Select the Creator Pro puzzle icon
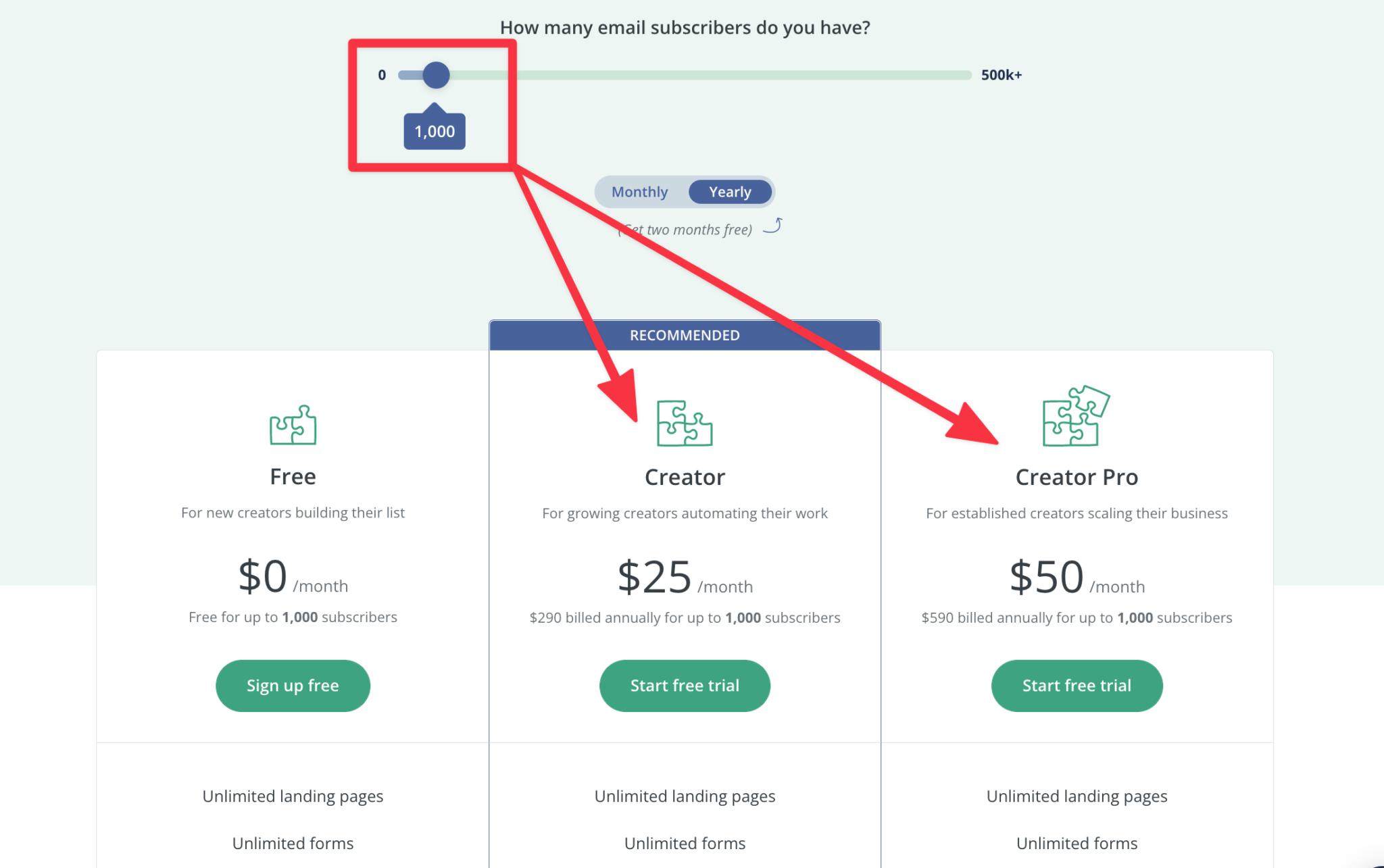Viewport: 1384px width, 868px height. (x=1076, y=419)
